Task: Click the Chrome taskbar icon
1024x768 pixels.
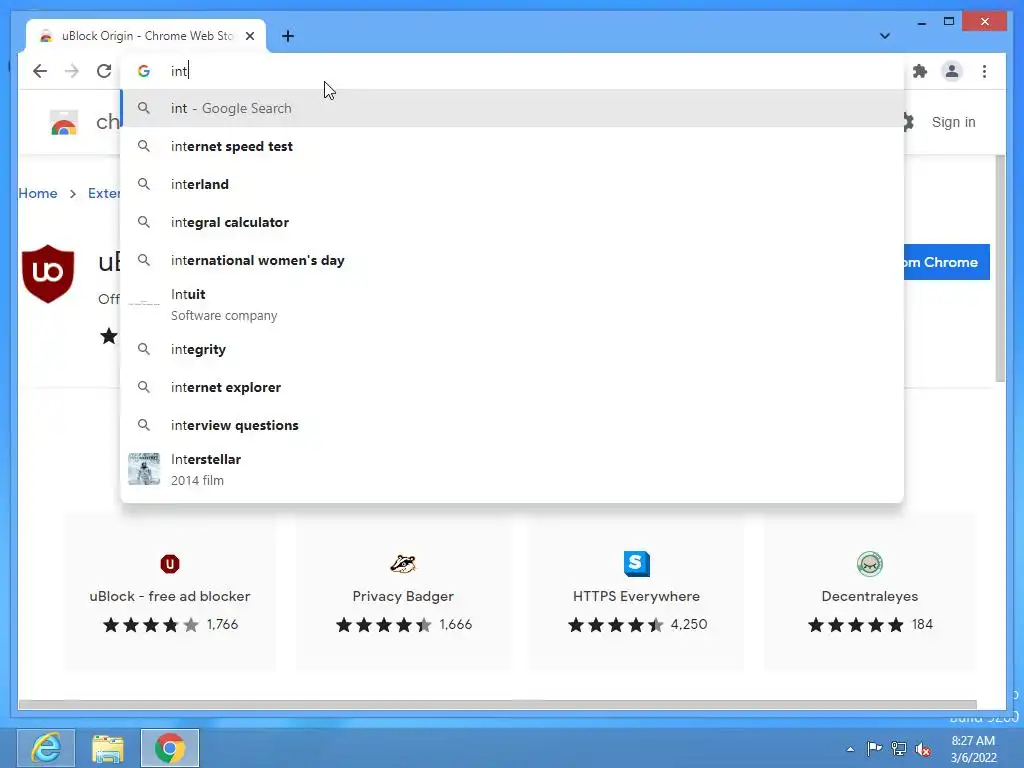Action: coord(170,748)
